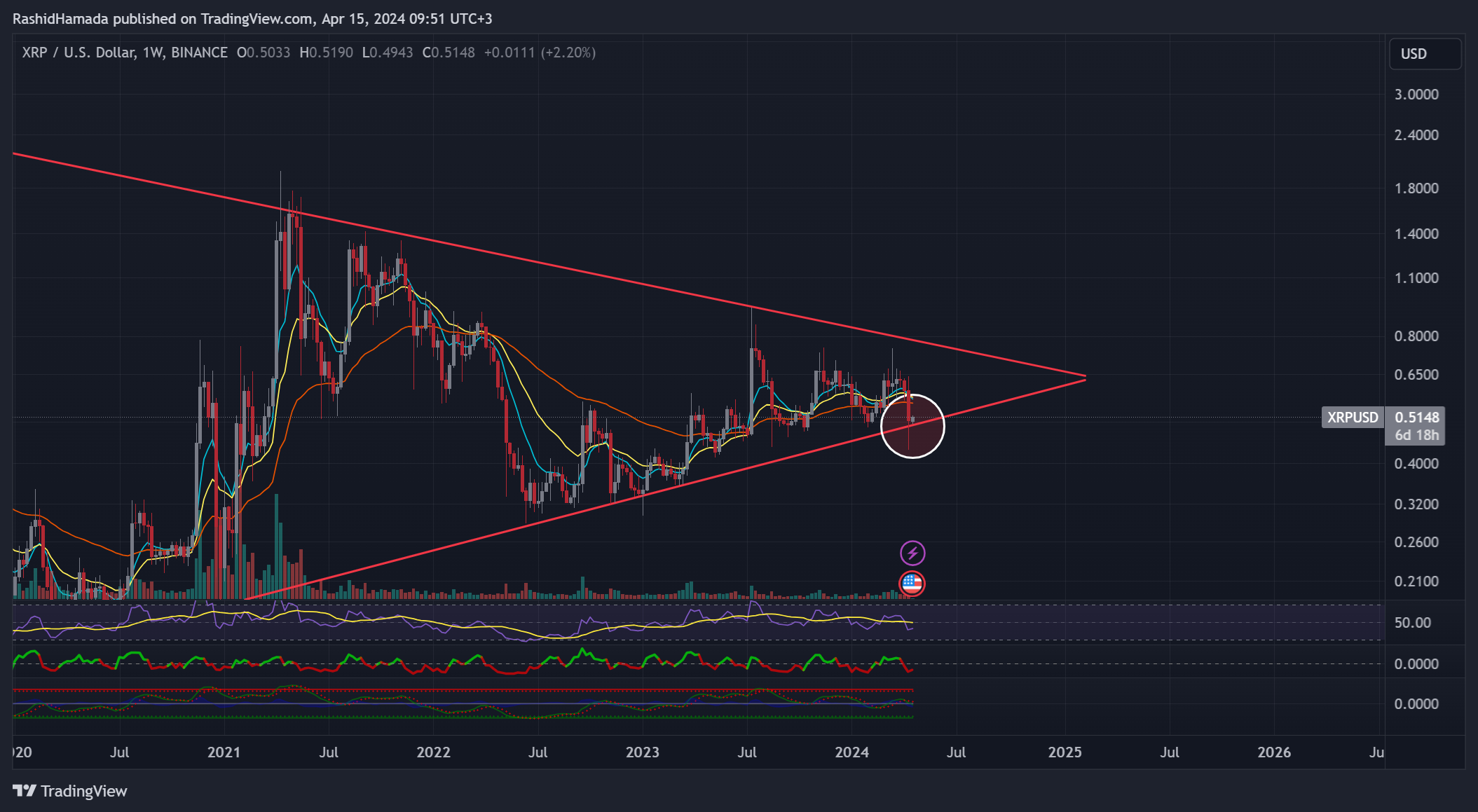This screenshot has height=812, width=1478.
Task: Click the 2022 time axis label
Action: 433,752
